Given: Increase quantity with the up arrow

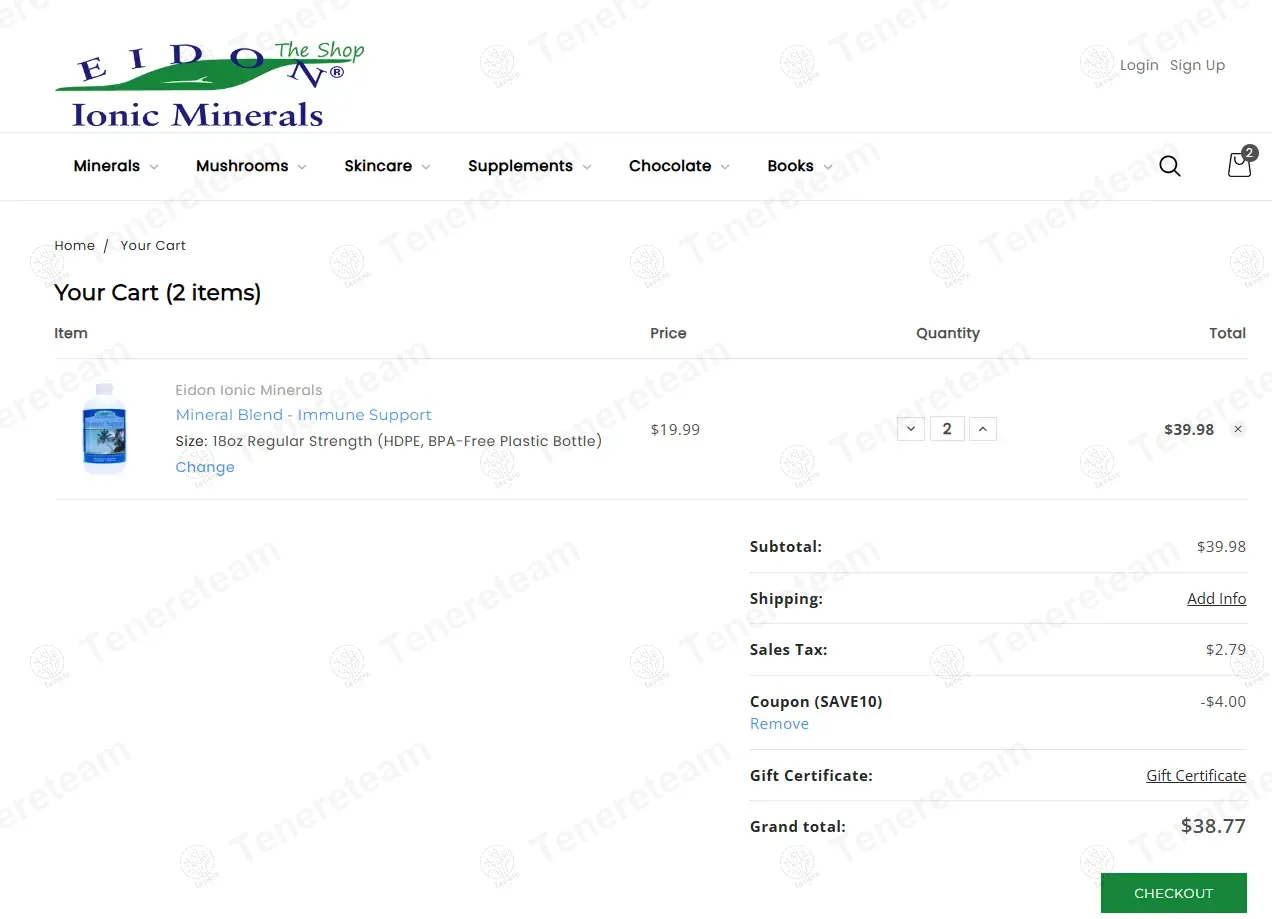Looking at the screenshot, I should (x=983, y=429).
